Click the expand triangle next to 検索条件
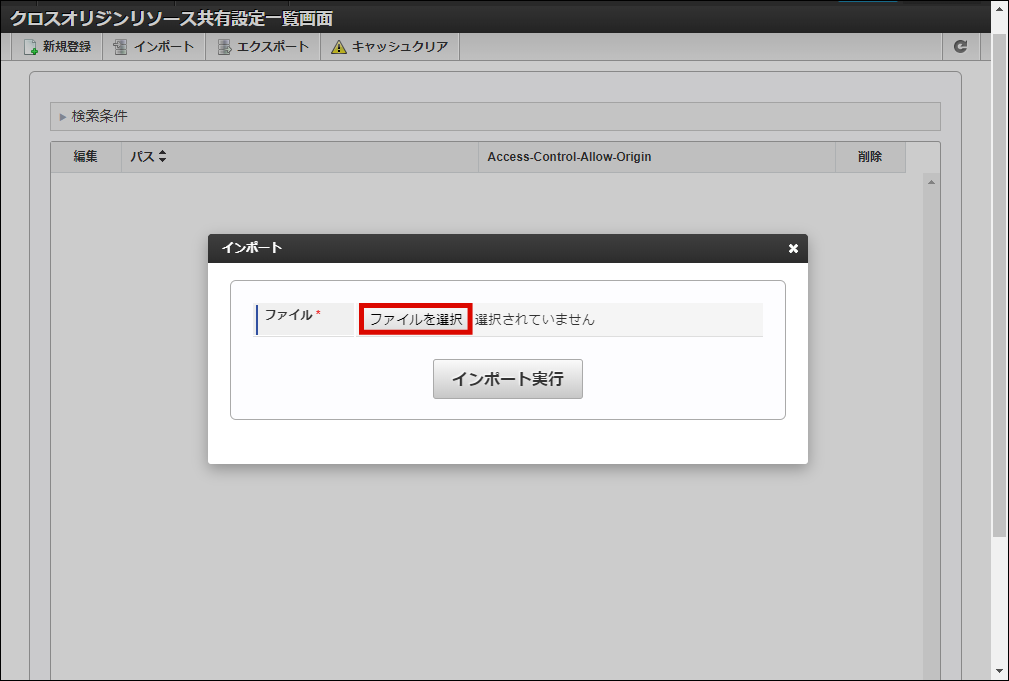Screen dimensions: 1009x681 point(63,116)
